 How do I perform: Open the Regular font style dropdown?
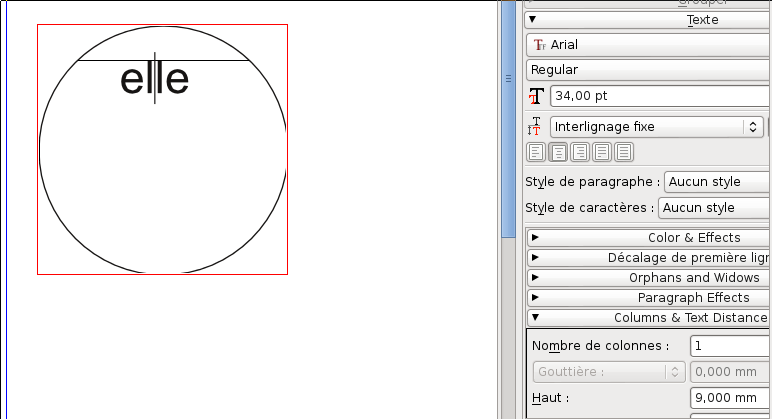(648, 70)
